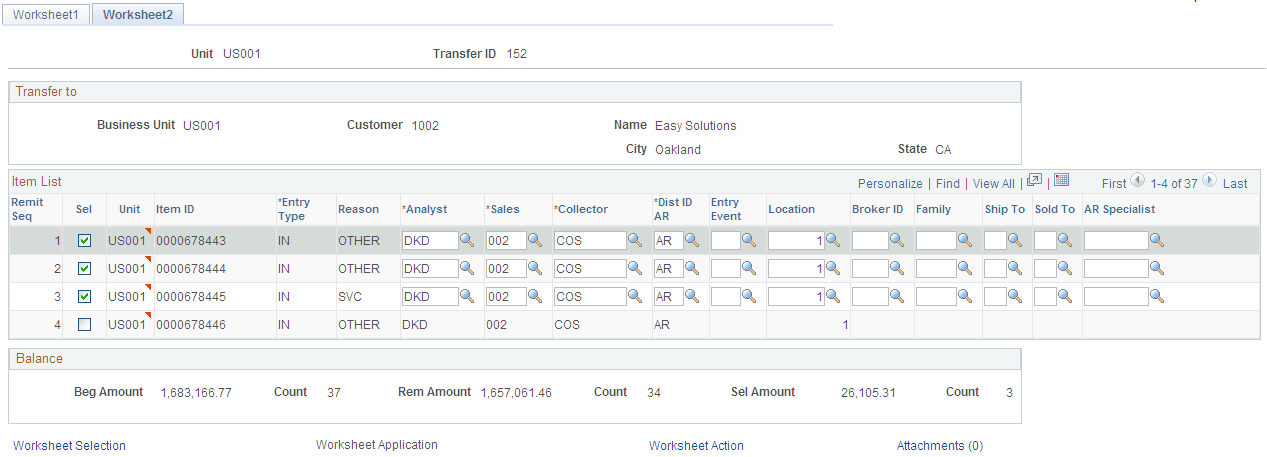Jump to Last rows link
This screenshot has height=457, width=1267.
pos(1235,184)
